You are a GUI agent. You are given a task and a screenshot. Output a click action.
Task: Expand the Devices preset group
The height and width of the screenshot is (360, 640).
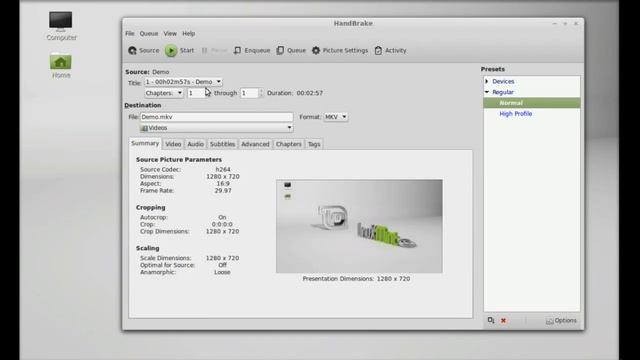[x=487, y=81]
